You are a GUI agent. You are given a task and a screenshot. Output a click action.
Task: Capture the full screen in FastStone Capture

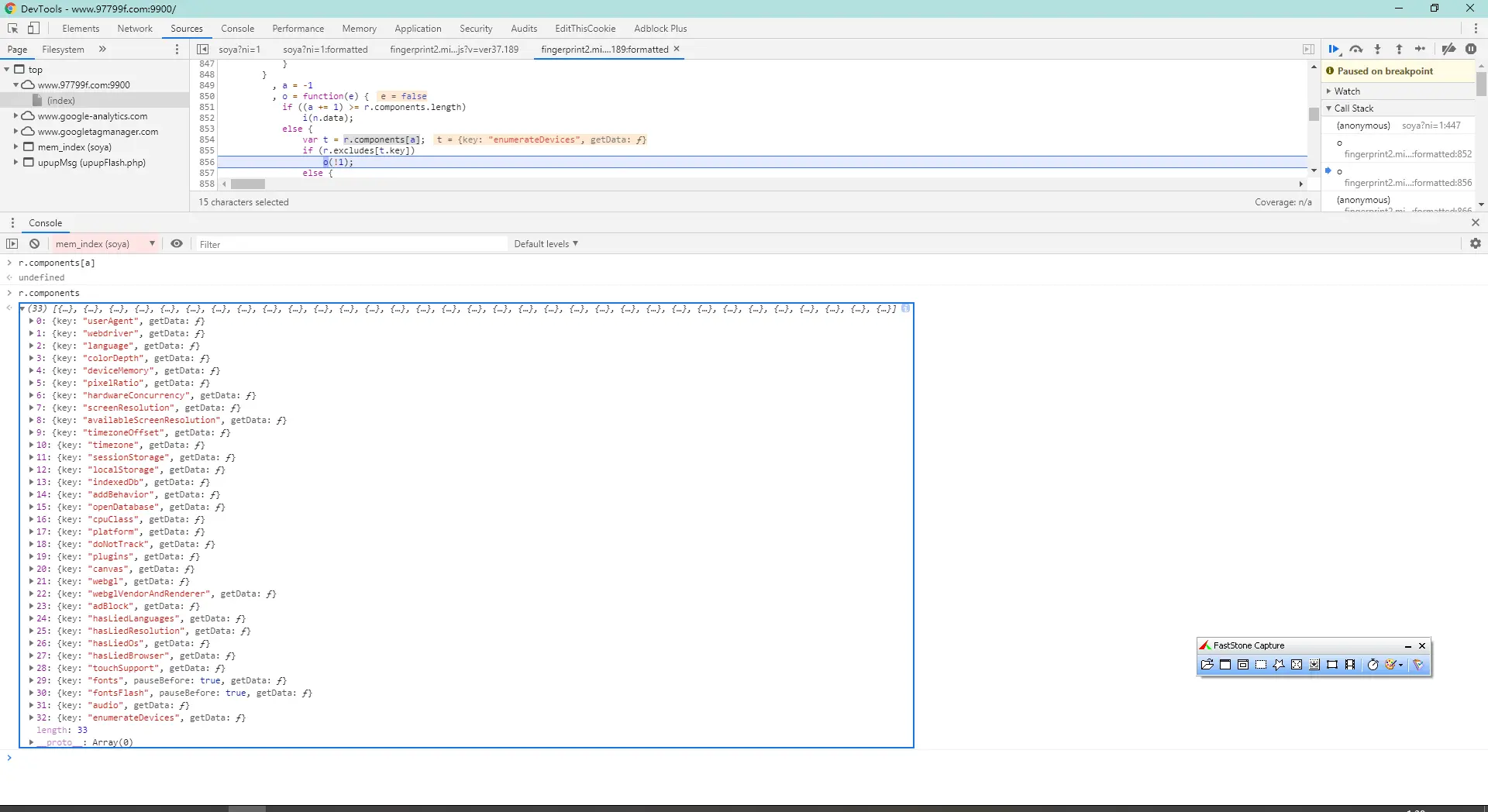(1297, 665)
